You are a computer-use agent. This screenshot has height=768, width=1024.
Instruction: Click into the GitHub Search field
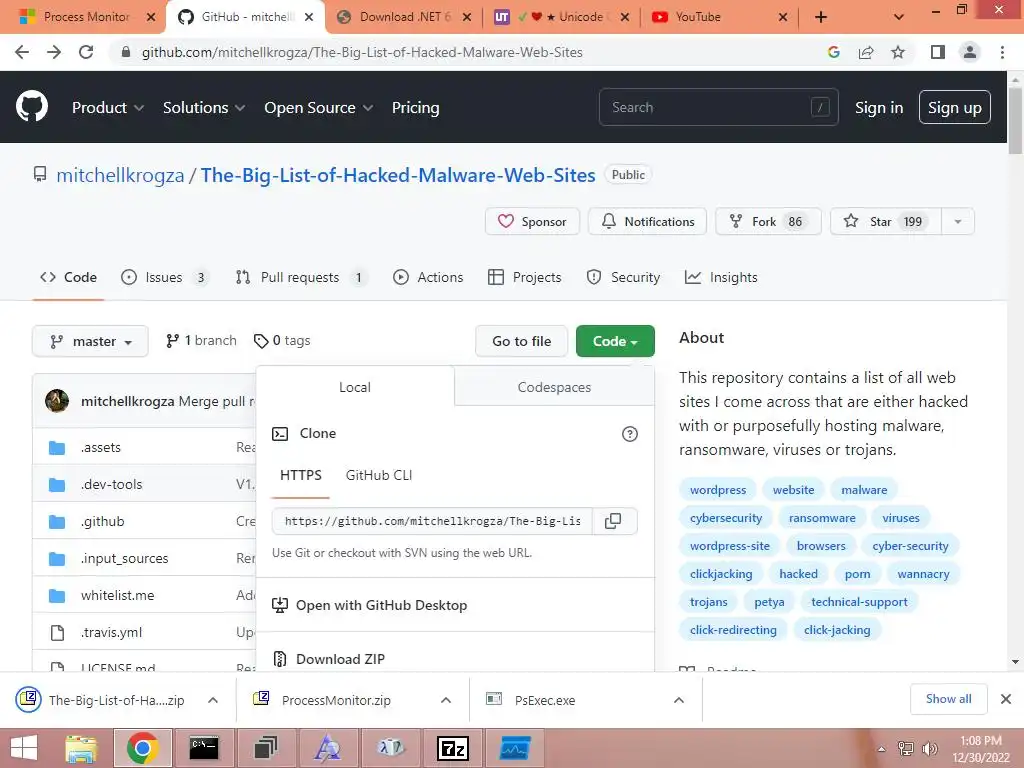coord(718,107)
